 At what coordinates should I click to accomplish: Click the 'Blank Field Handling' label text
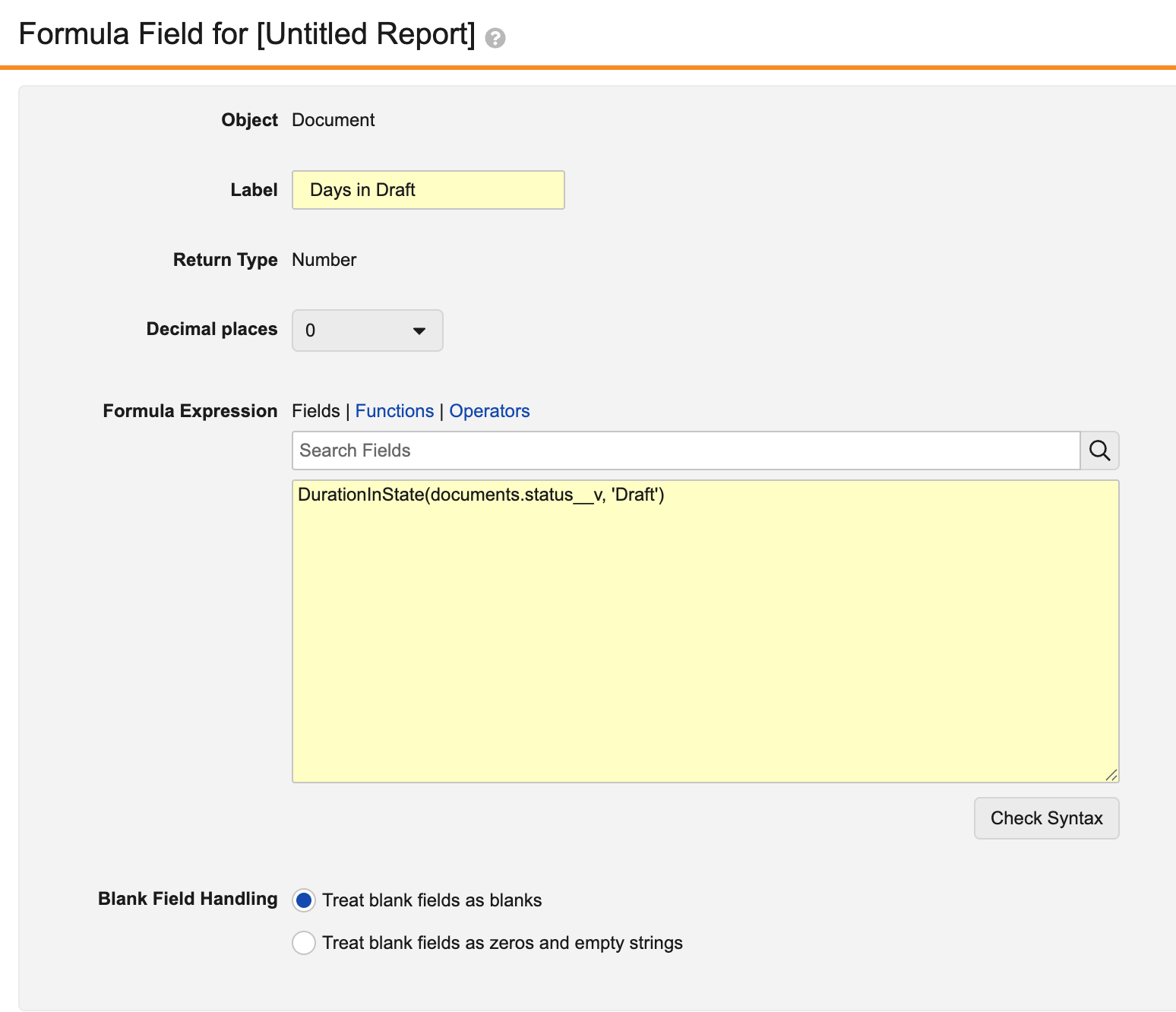[188, 899]
